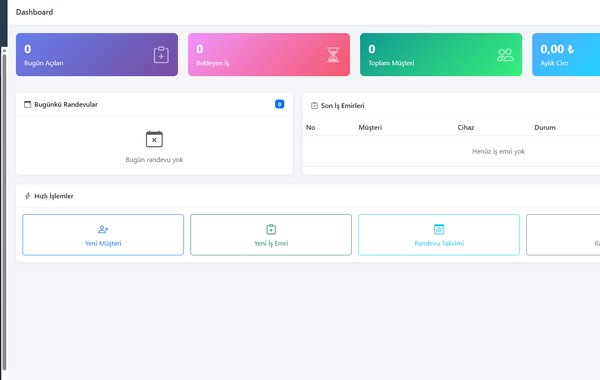Click the calendar icon beside Bugünkü Randevular

click(28, 104)
